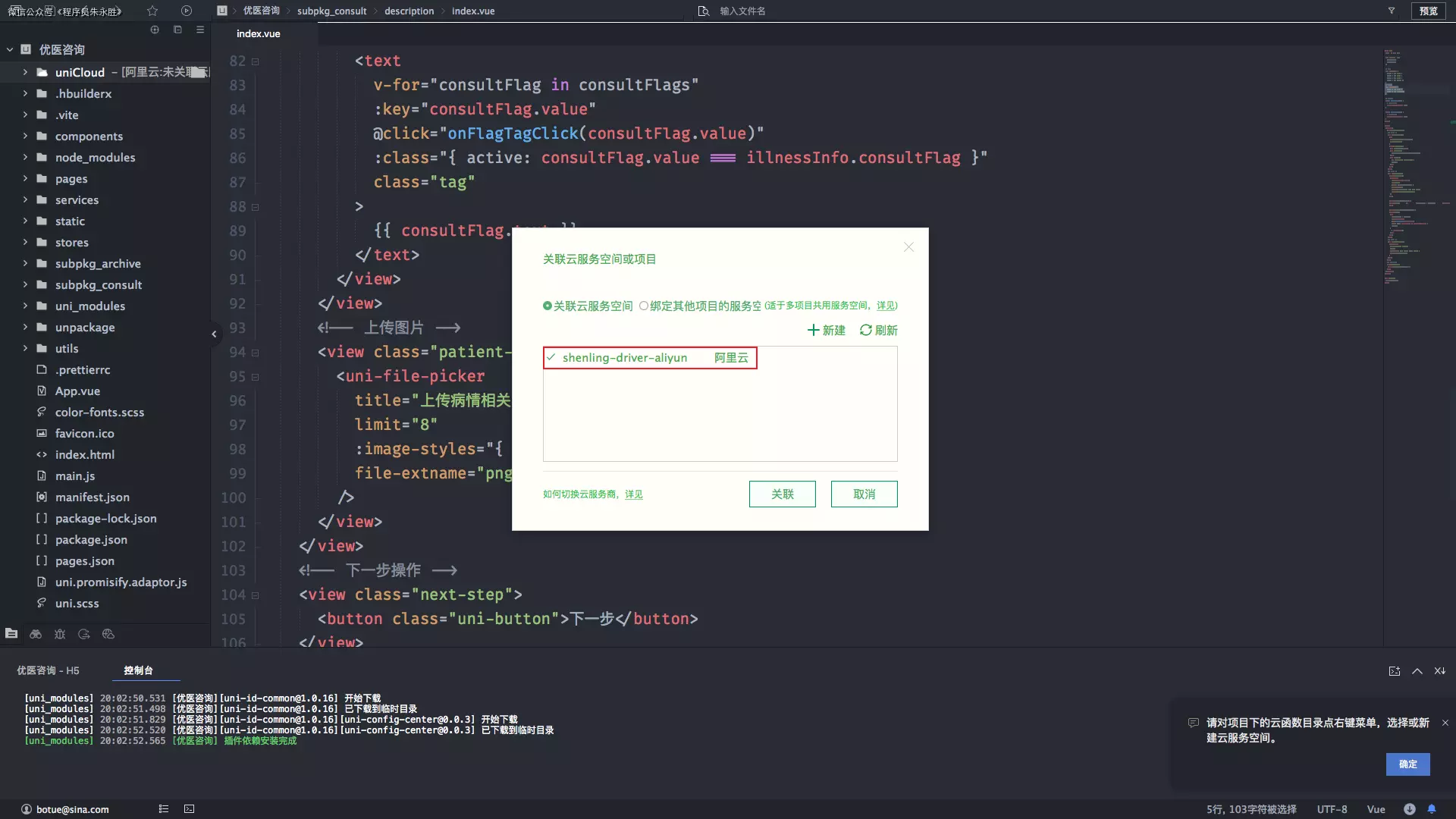
Task: Select the shenling-driver-aliyun service space row
Action: click(x=650, y=358)
